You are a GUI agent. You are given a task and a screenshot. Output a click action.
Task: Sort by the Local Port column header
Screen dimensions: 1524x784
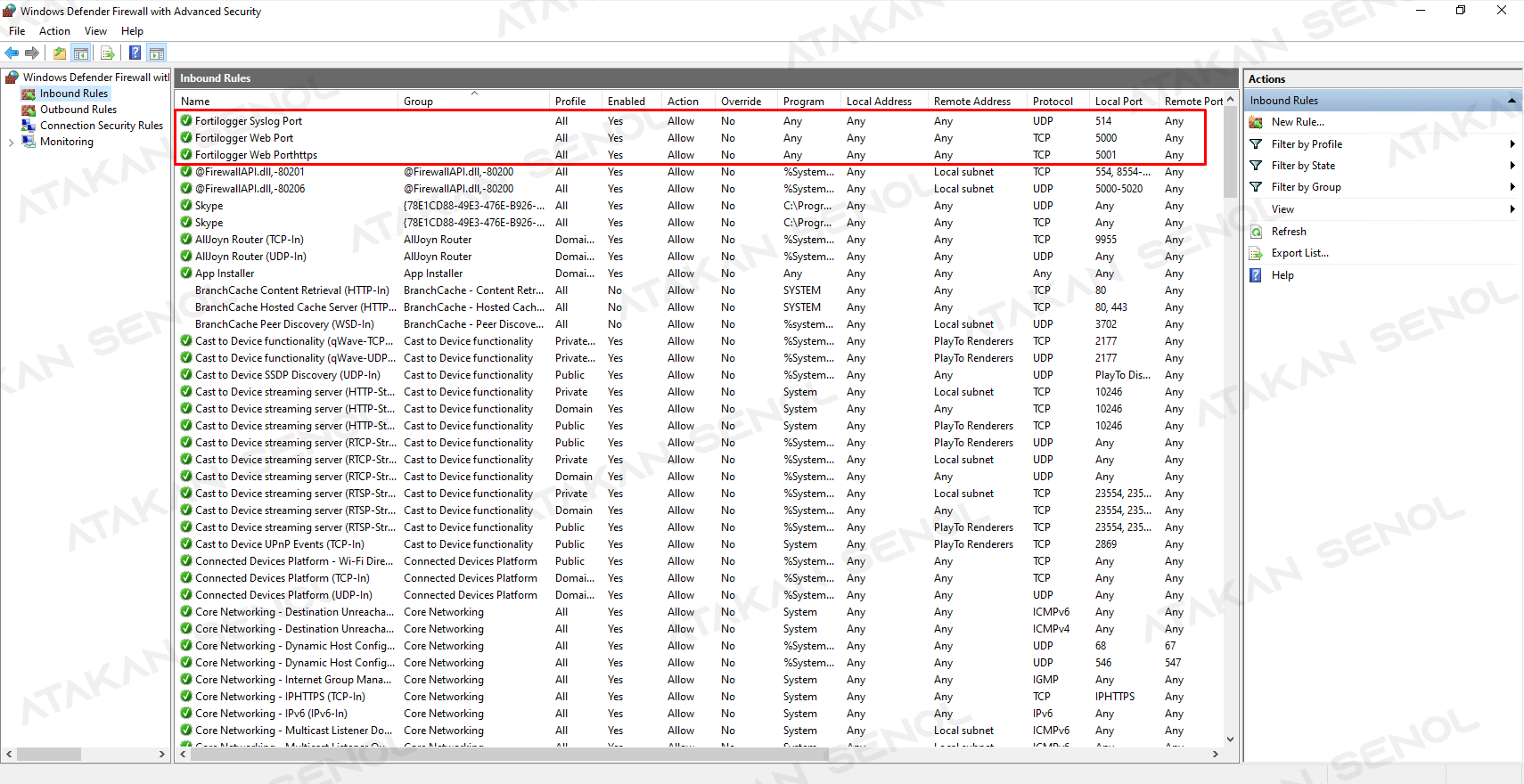click(1124, 102)
